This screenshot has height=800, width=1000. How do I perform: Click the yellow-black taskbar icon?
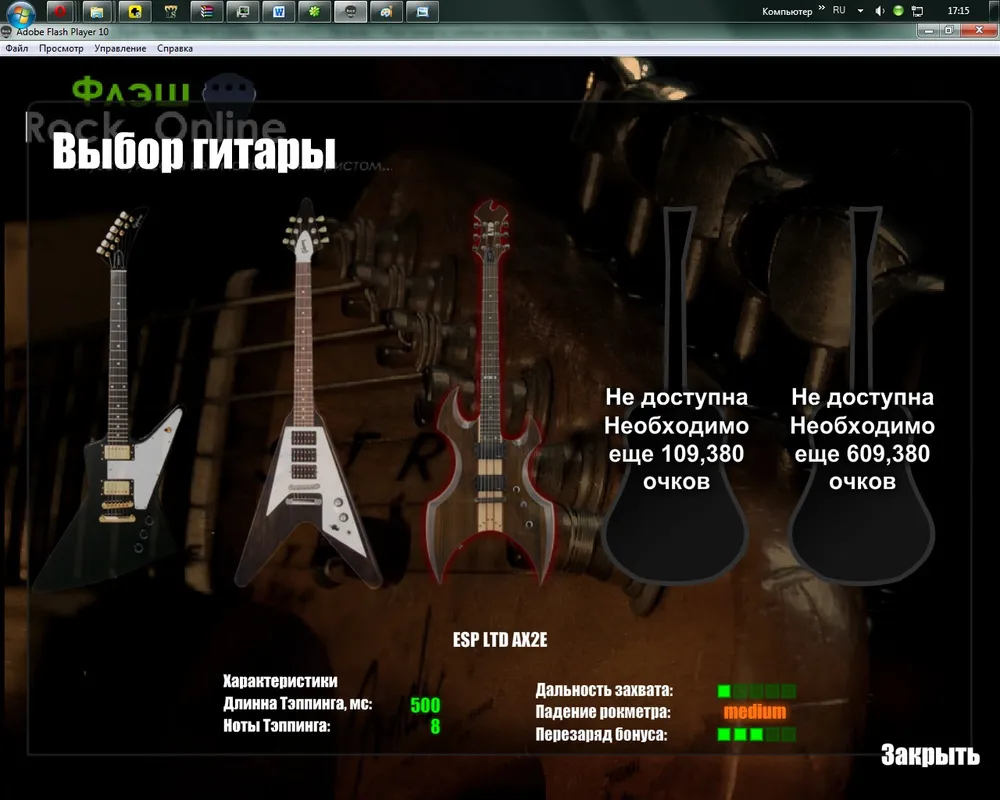pos(135,11)
